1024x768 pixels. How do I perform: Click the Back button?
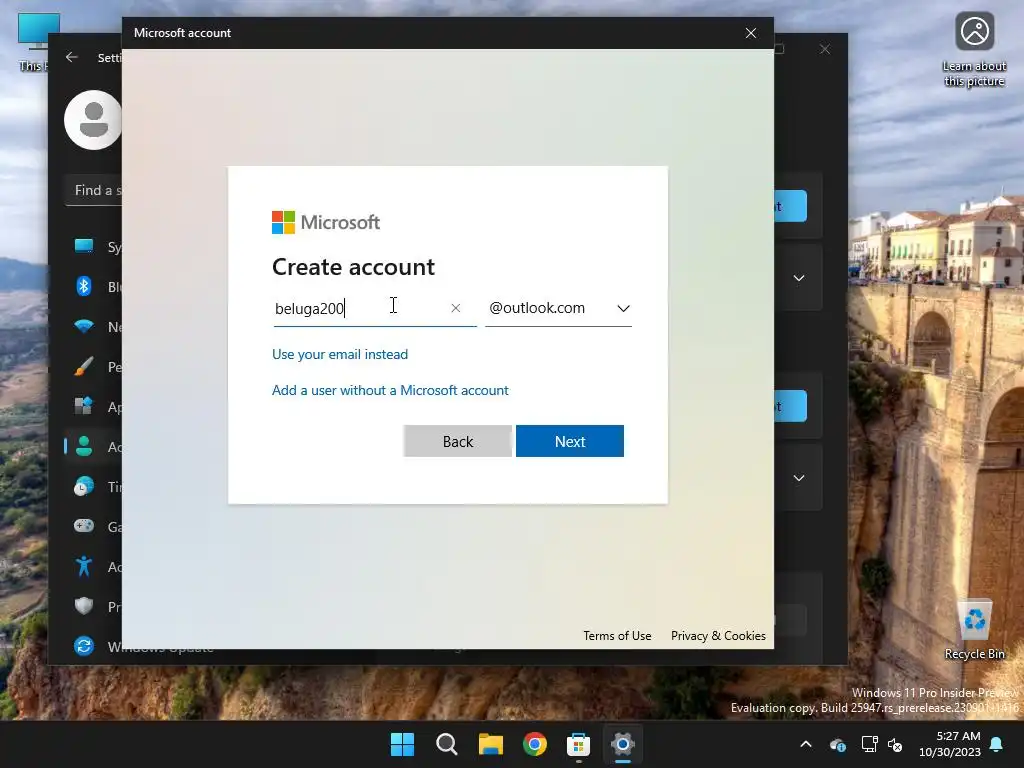(x=458, y=441)
